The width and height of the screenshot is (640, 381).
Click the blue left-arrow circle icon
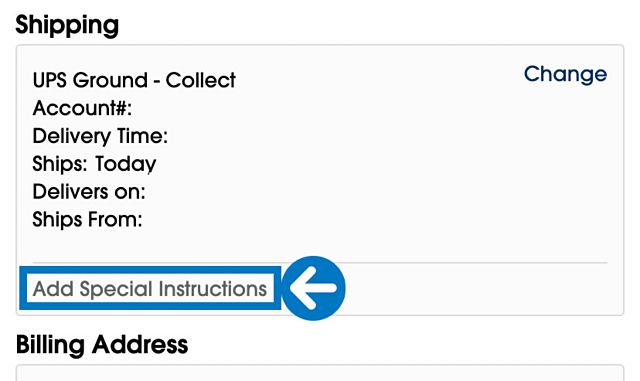pyautogui.click(x=313, y=288)
